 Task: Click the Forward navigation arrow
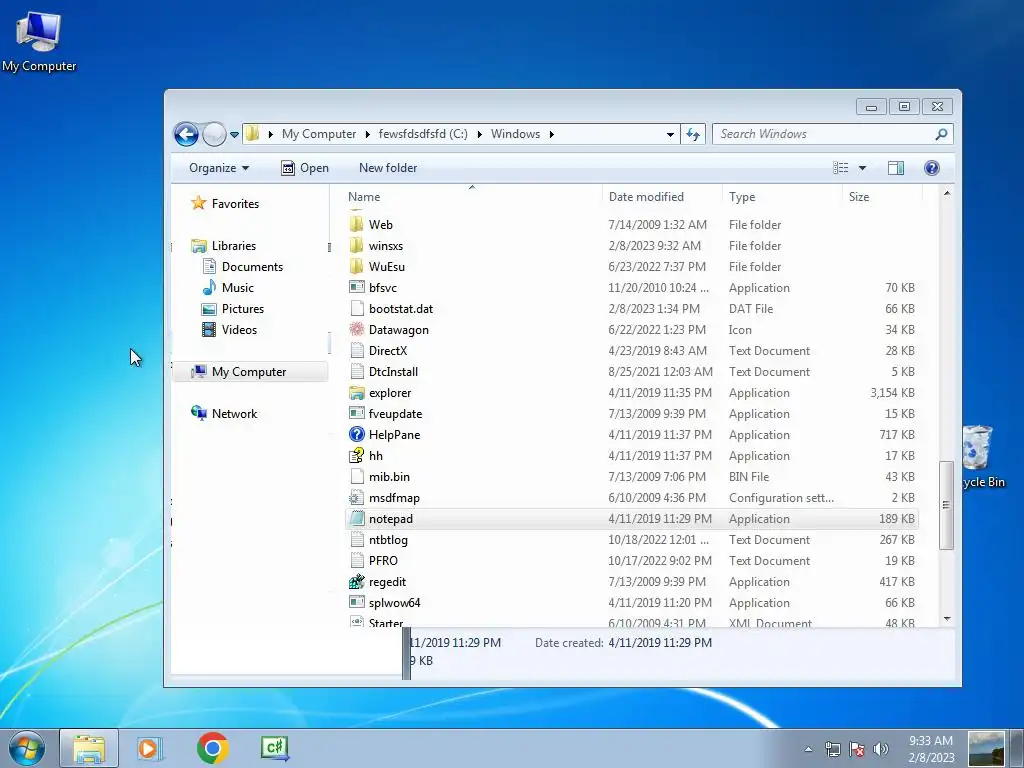tap(214, 135)
